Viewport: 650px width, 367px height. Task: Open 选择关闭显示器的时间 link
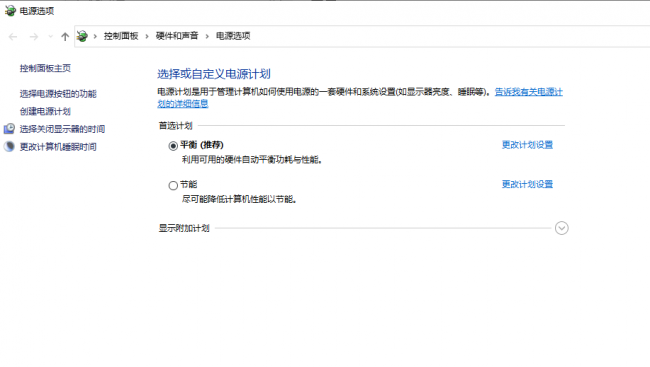tap(62, 129)
